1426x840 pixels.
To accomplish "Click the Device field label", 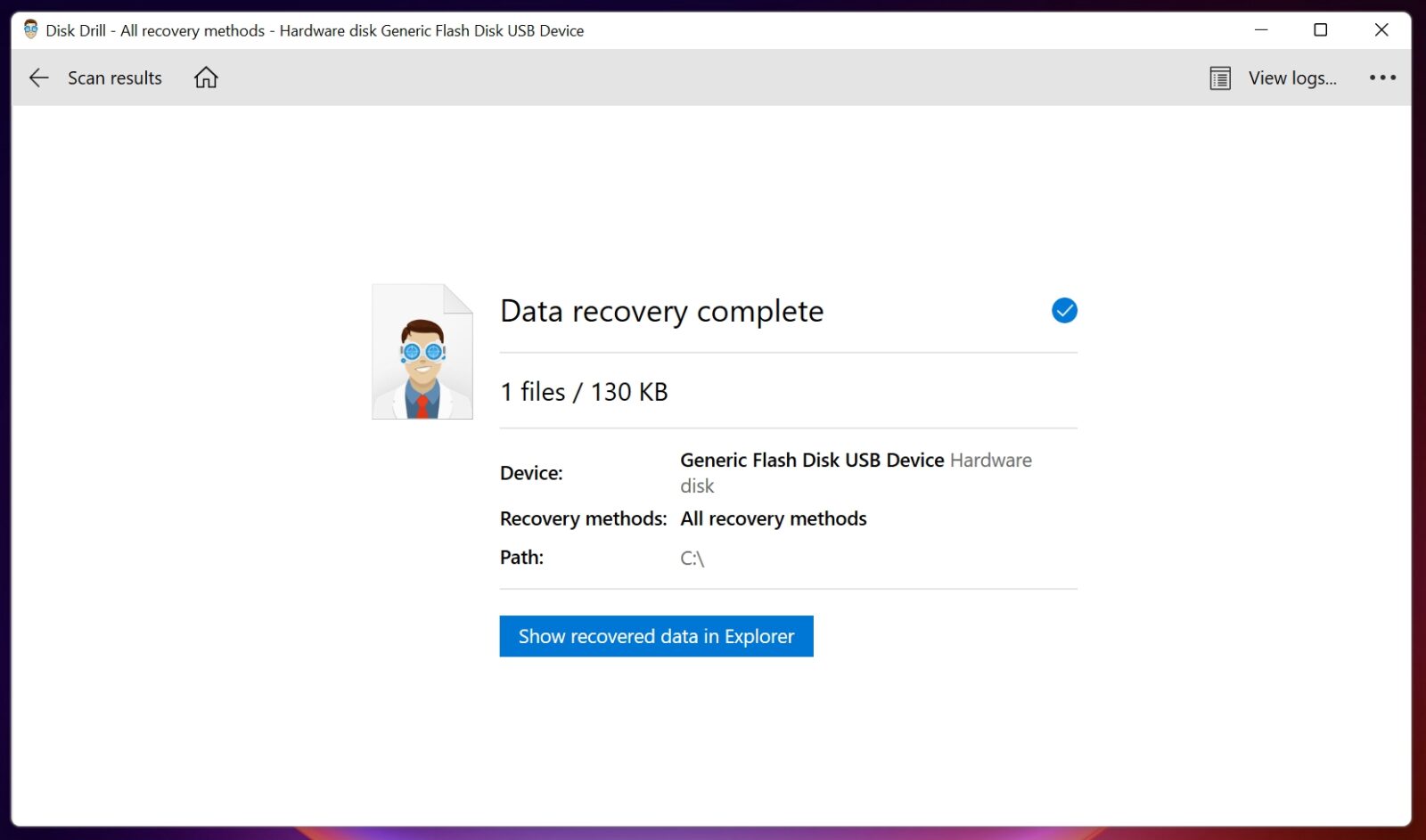I will (x=531, y=473).
